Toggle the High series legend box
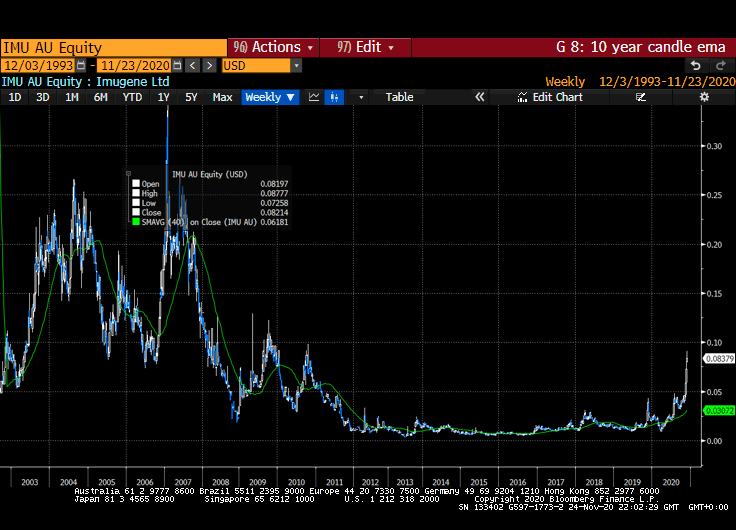Image resolution: width=736 pixels, height=530 pixels. pyautogui.click(x=136, y=193)
